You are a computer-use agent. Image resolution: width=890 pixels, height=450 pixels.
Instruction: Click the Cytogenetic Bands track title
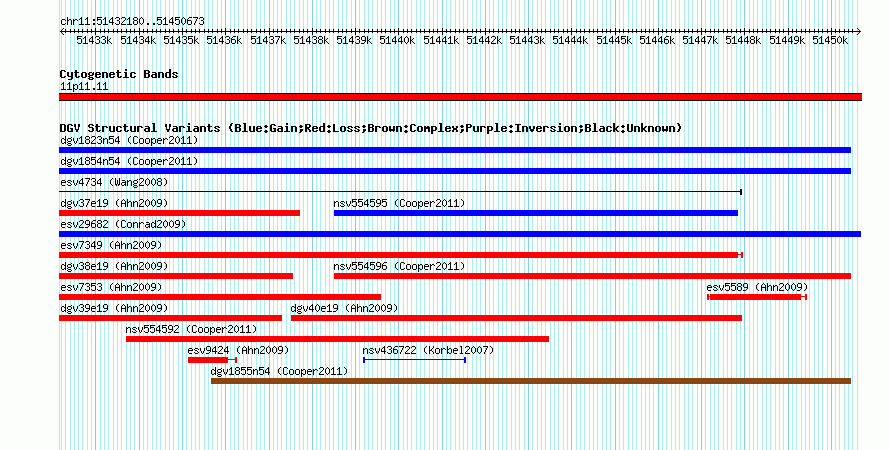coord(119,74)
